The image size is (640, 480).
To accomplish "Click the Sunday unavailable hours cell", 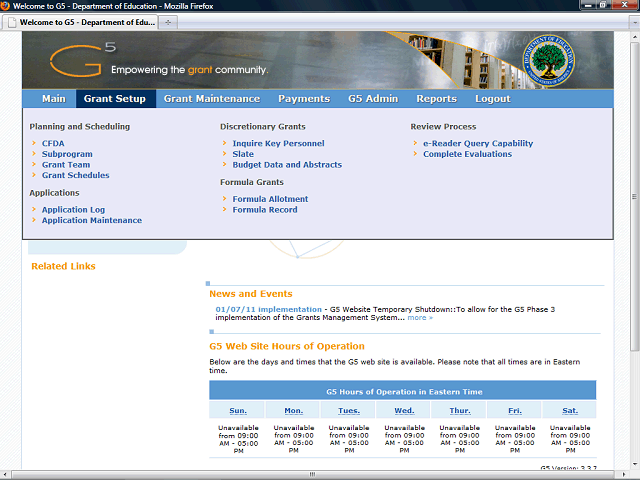I will [x=238, y=439].
